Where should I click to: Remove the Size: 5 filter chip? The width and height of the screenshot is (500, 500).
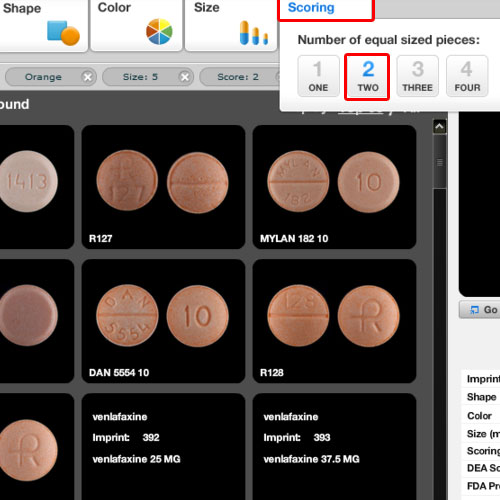[185, 77]
